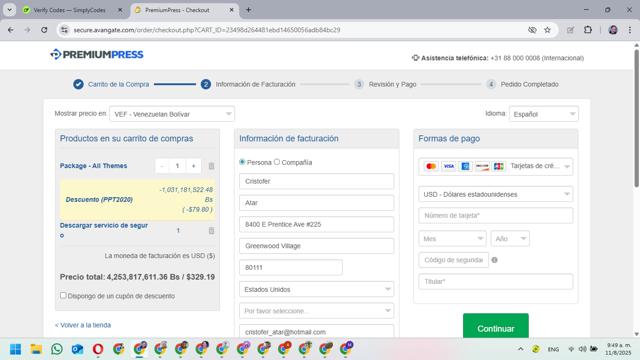The height and width of the screenshot is (360, 640).
Task: Open Estados Unidos country dropdown
Action: click(x=316, y=289)
